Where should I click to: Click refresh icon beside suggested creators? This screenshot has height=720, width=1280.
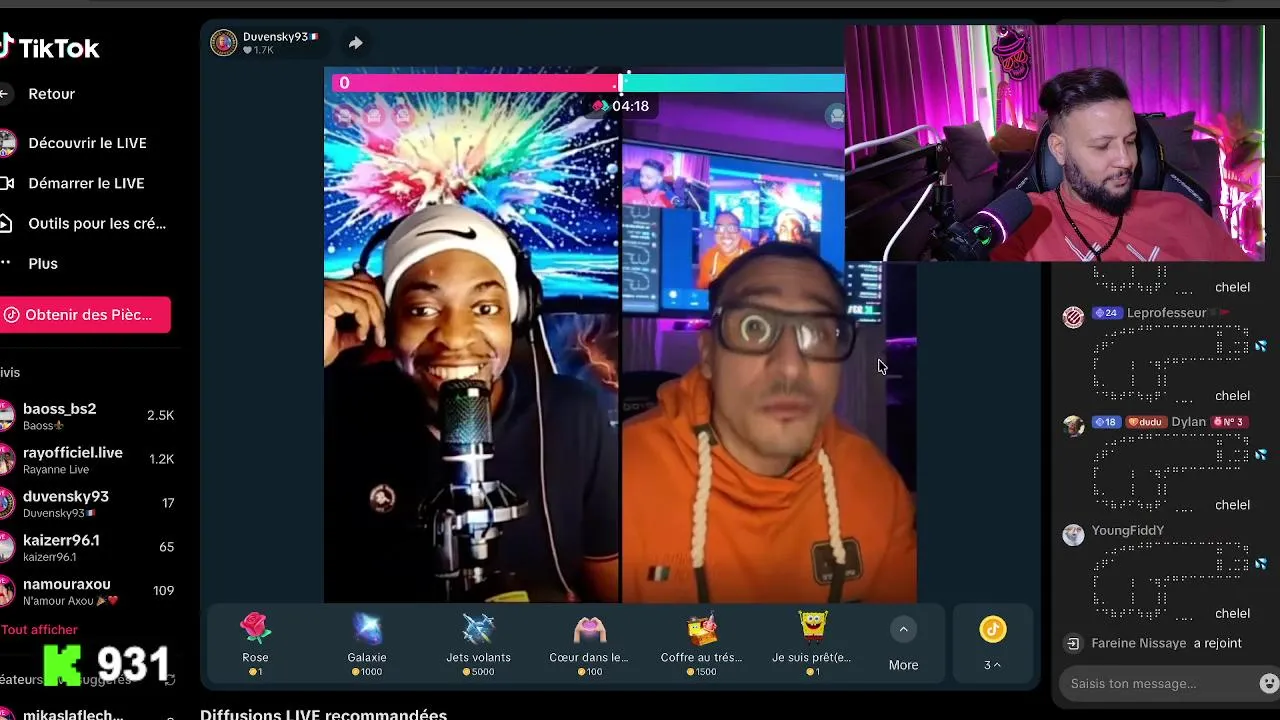(x=170, y=680)
